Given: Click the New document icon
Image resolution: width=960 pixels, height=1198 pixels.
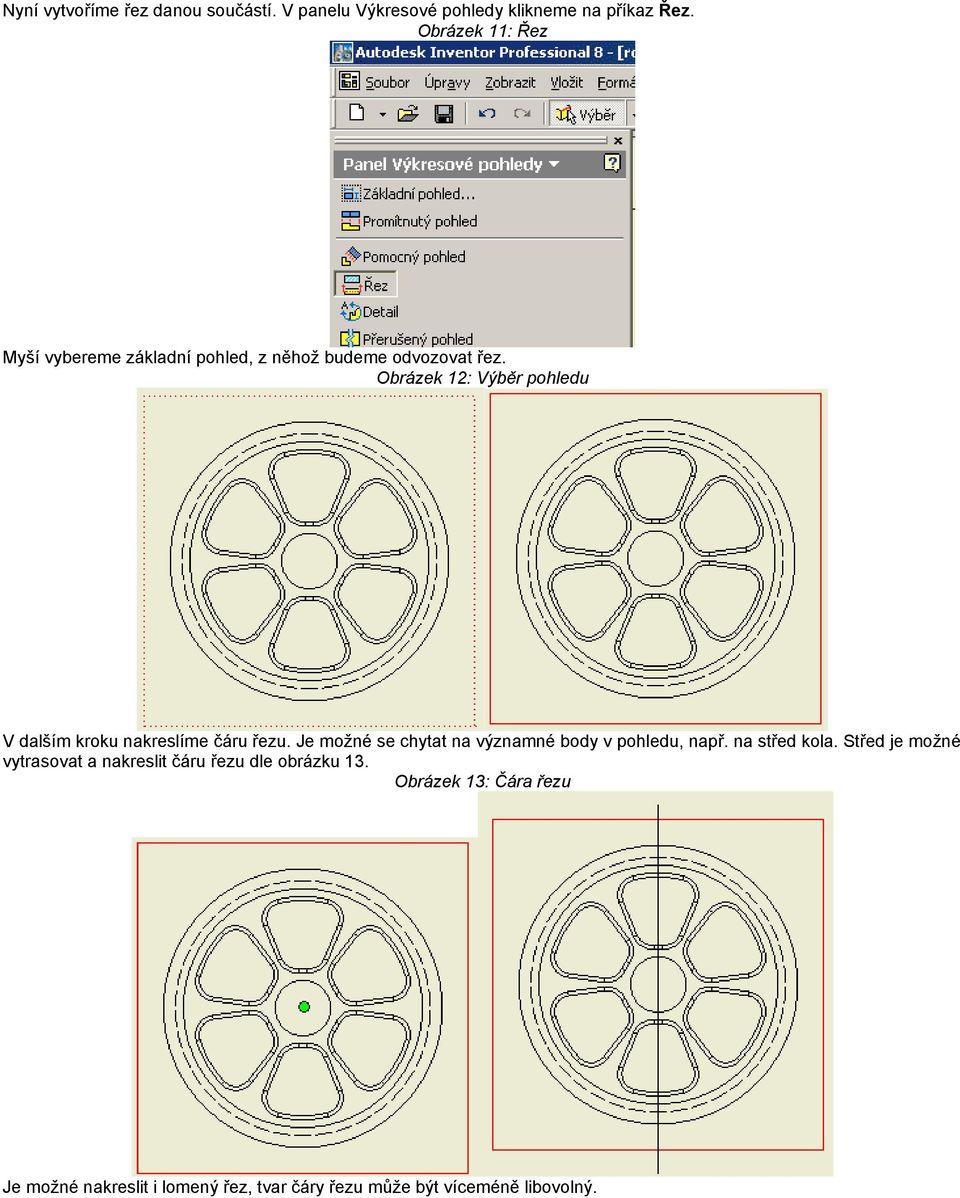Looking at the screenshot, I should 356,113.
